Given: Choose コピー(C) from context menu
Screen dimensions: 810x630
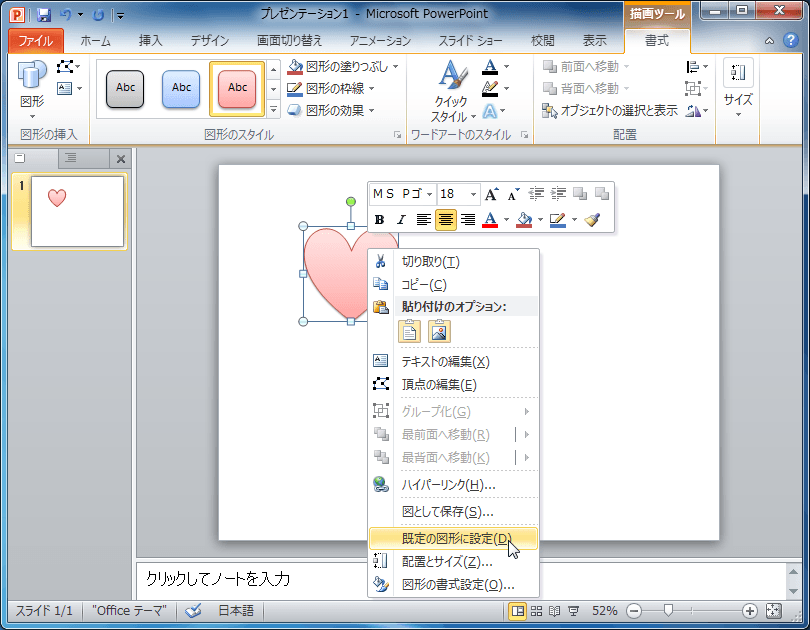Looking at the screenshot, I should pos(454,285).
